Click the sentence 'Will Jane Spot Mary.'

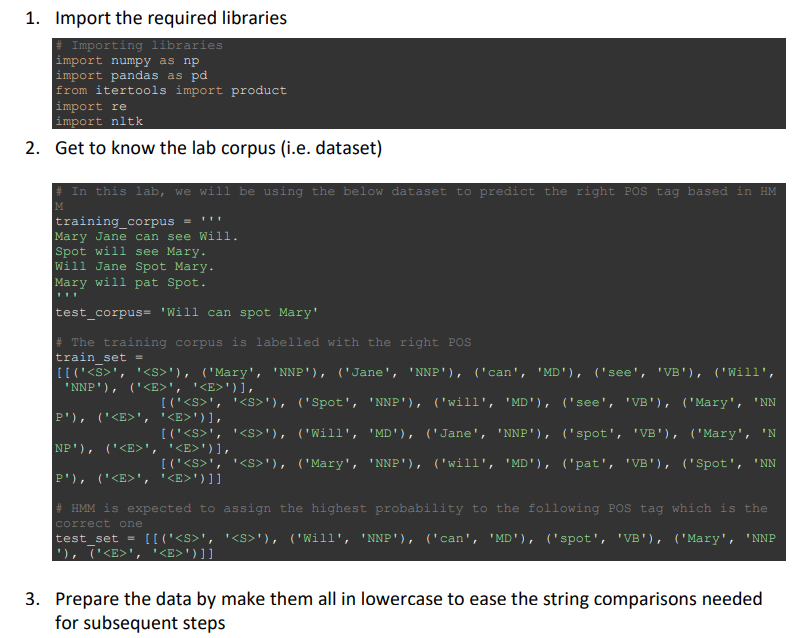point(134,267)
